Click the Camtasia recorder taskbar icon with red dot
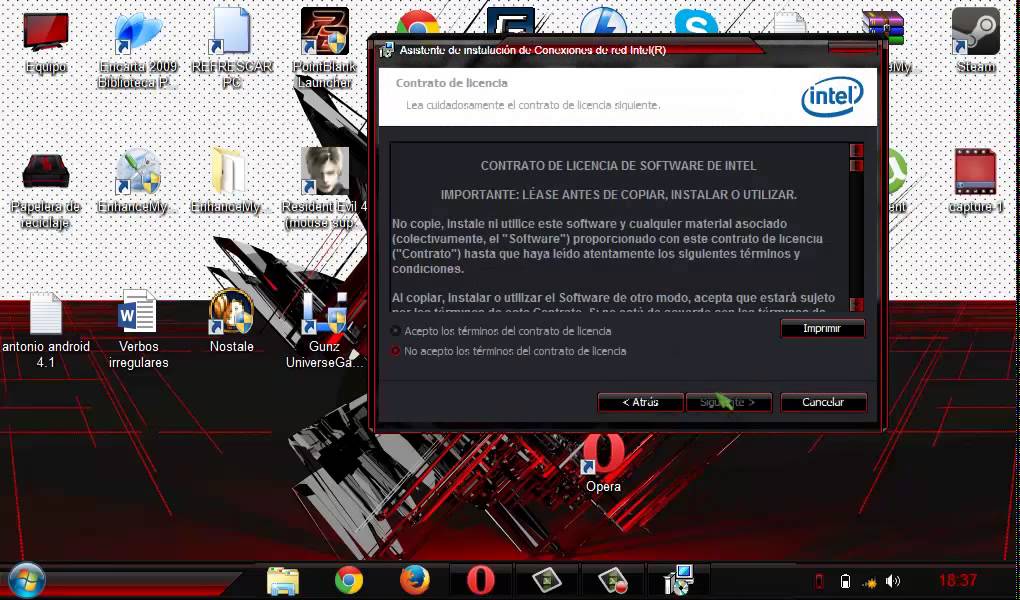 click(612, 580)
